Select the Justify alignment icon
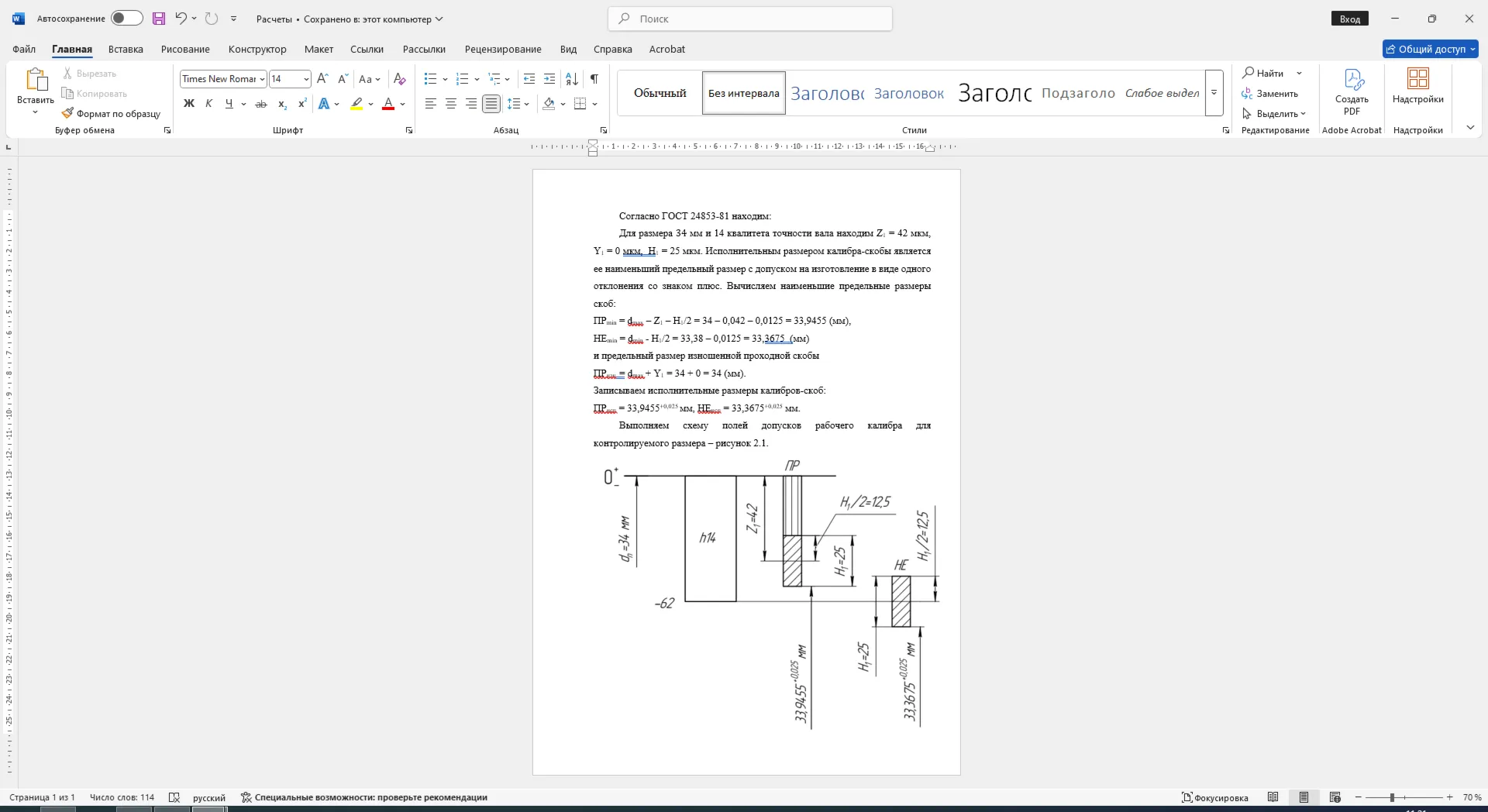This screenshot has width=1488, height=812. [x=491, y=104]
